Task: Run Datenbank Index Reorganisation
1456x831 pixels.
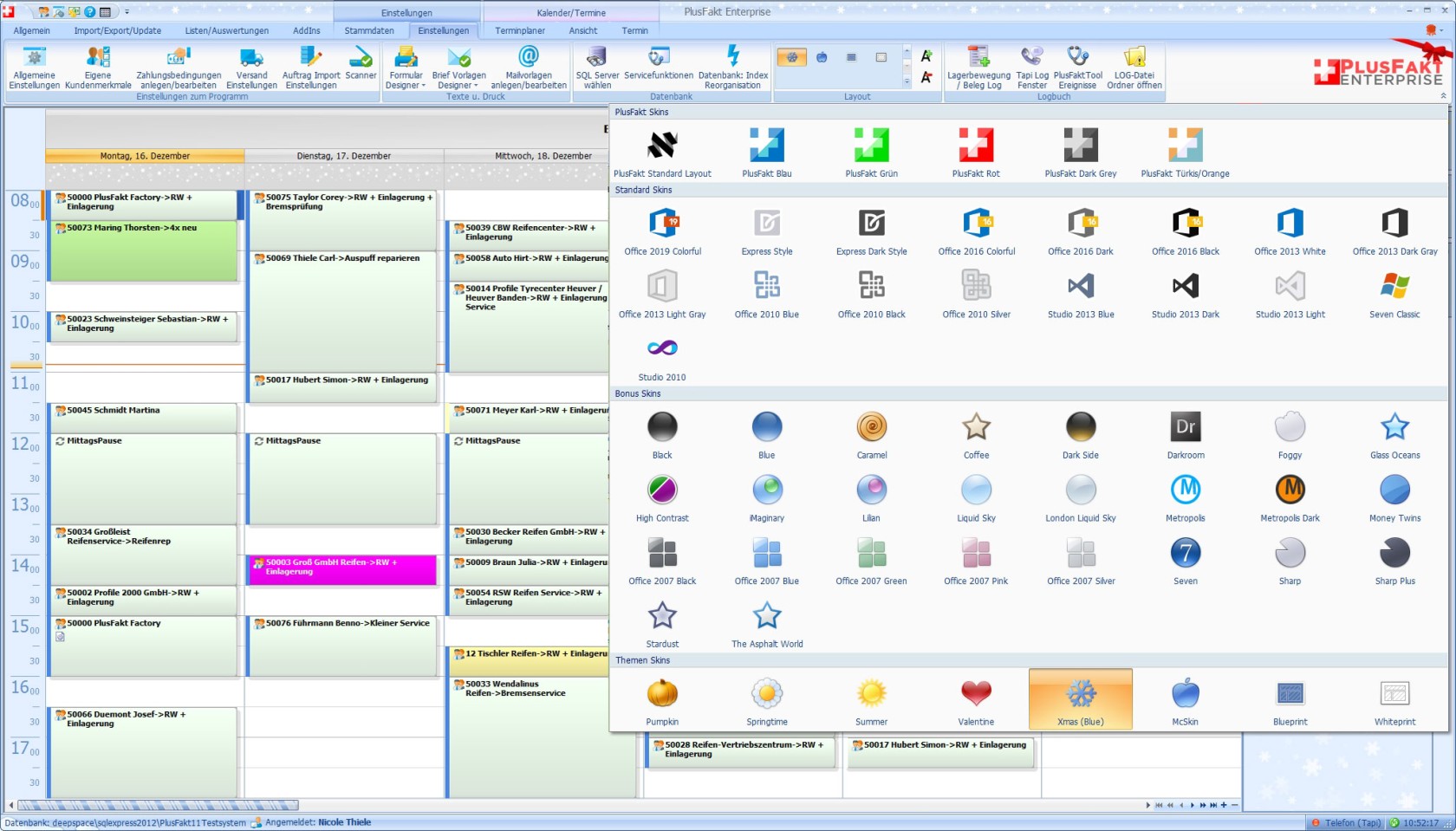Action: (x=733, y=68)
